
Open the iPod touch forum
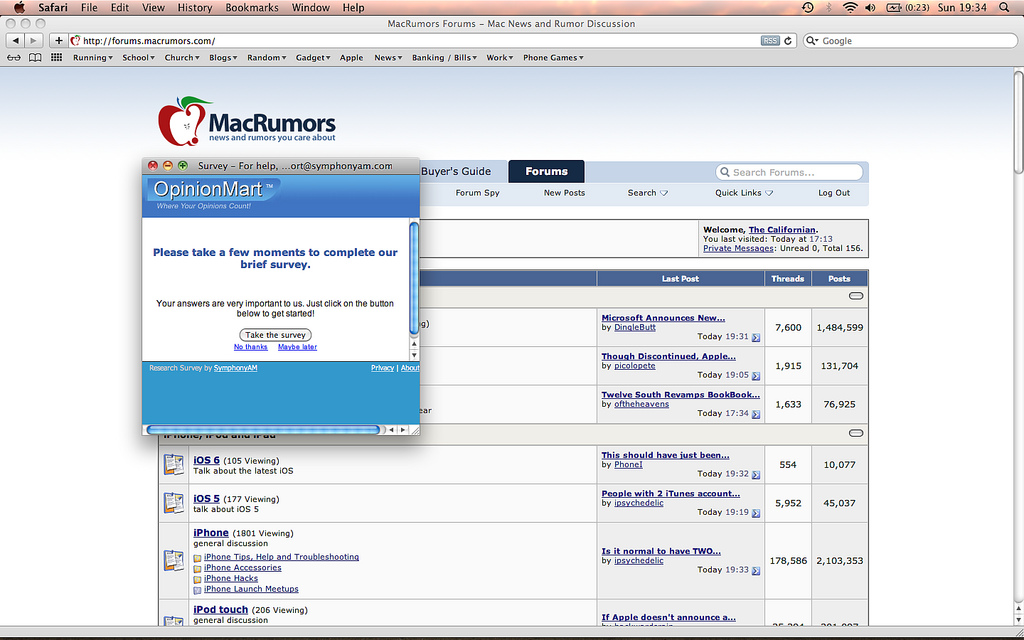221,609
